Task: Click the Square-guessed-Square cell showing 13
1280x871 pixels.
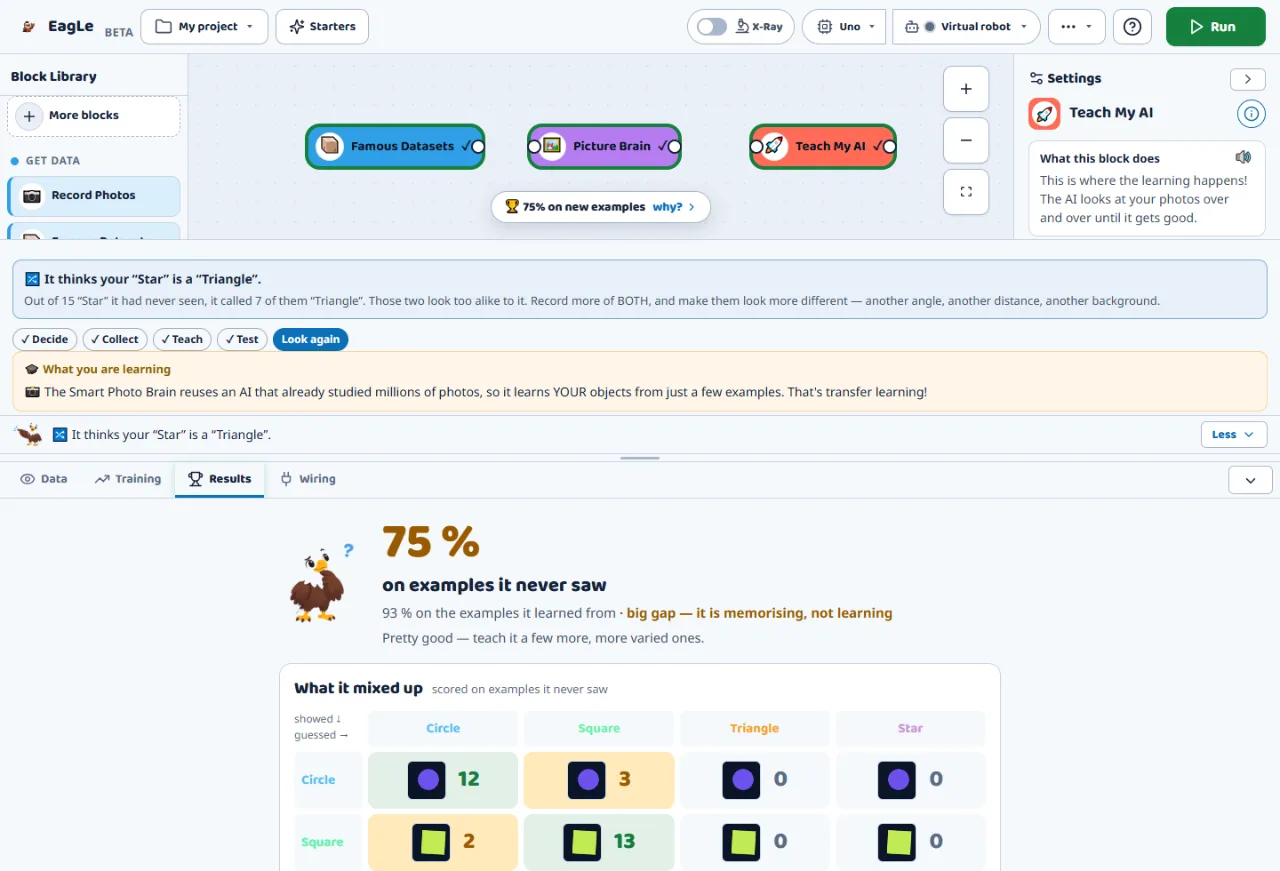Action: click(599, 842)
